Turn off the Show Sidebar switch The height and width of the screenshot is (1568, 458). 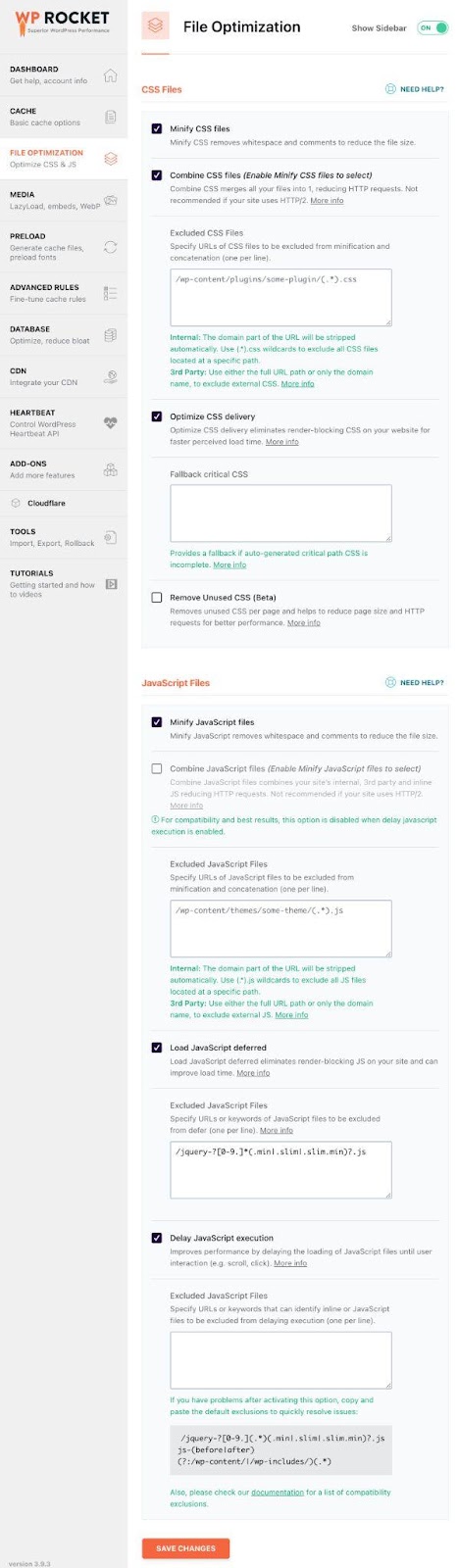[x=433, y=27]
